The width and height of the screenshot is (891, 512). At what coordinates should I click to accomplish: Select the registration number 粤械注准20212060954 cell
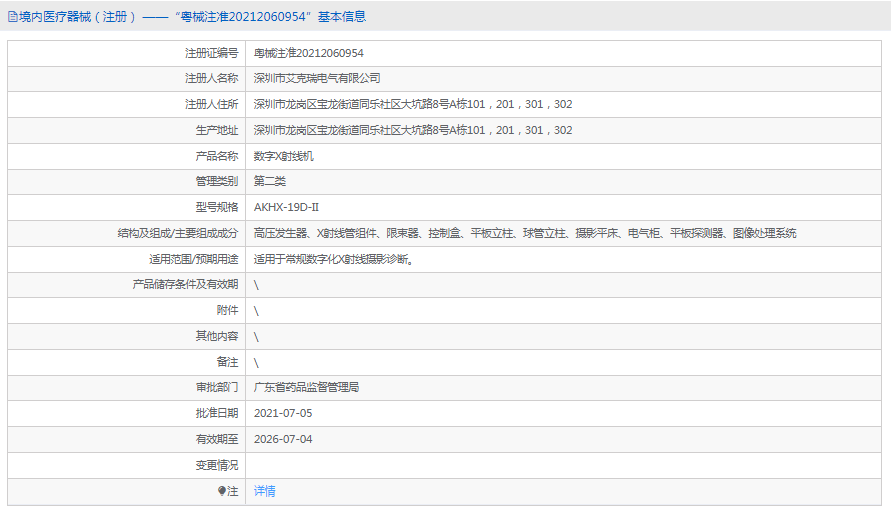pyautogui.click(x=309, y=53)
